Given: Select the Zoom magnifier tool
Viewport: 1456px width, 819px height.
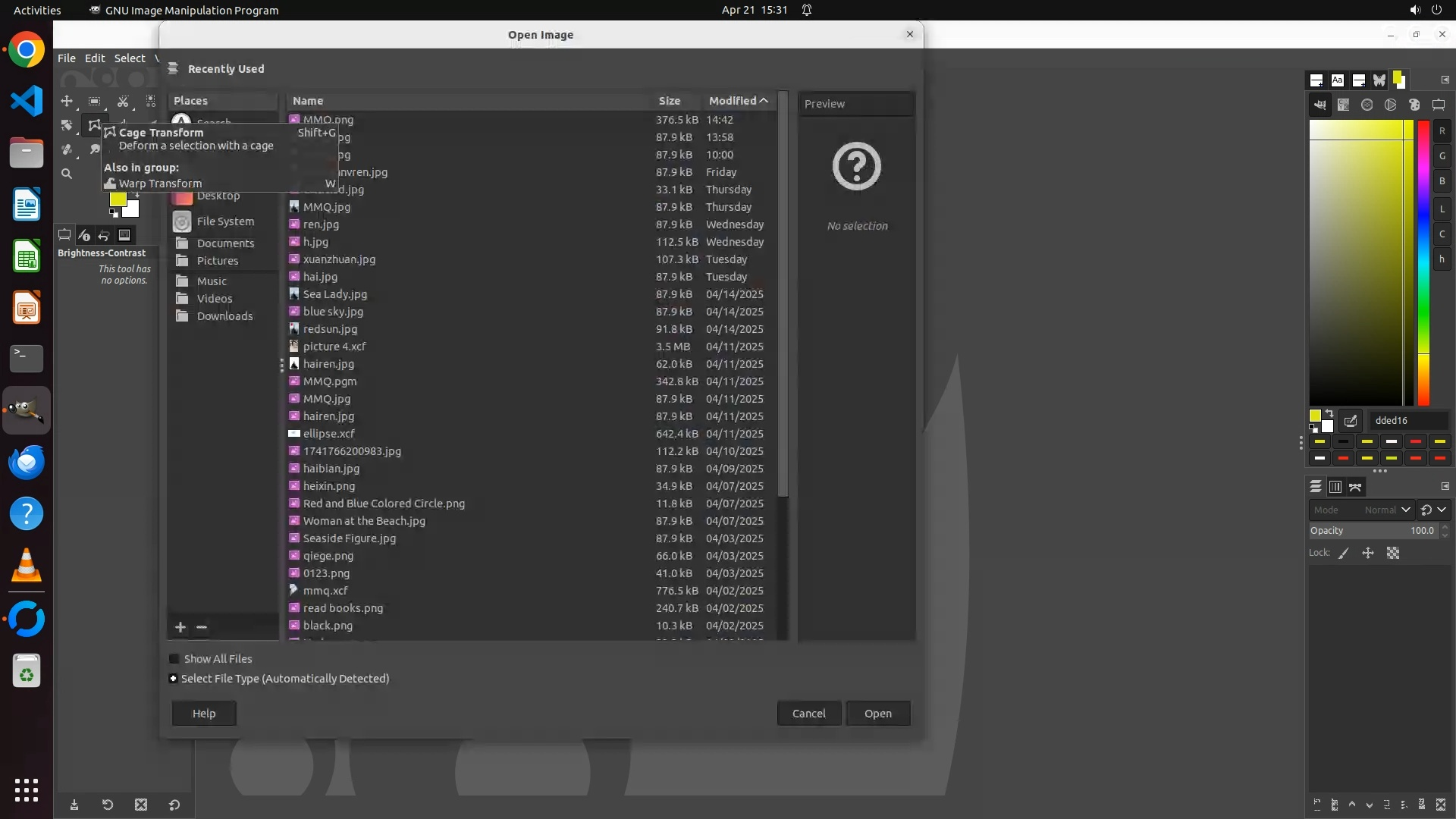Looking at the screenshot, I should click(x=67, y=174).
